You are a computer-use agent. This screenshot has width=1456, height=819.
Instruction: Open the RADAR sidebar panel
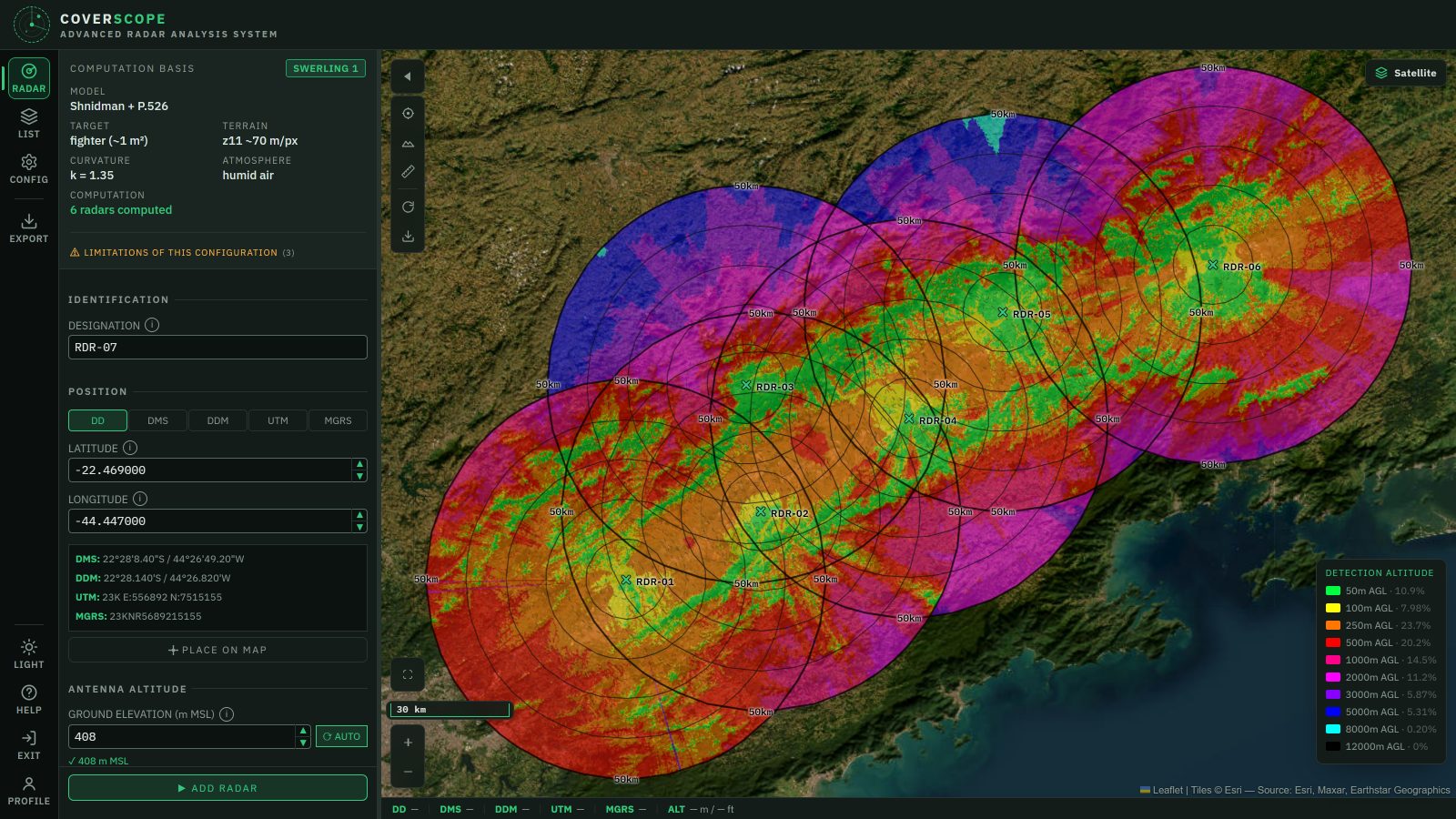pos(29,78)
